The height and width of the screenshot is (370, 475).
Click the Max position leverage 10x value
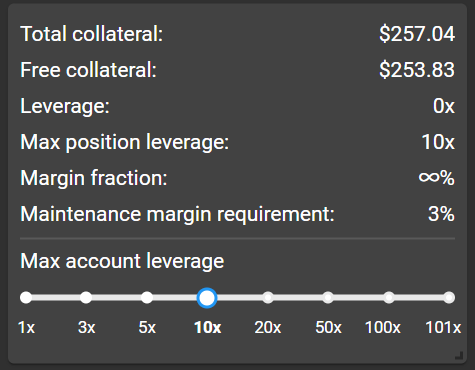point(438,142)
